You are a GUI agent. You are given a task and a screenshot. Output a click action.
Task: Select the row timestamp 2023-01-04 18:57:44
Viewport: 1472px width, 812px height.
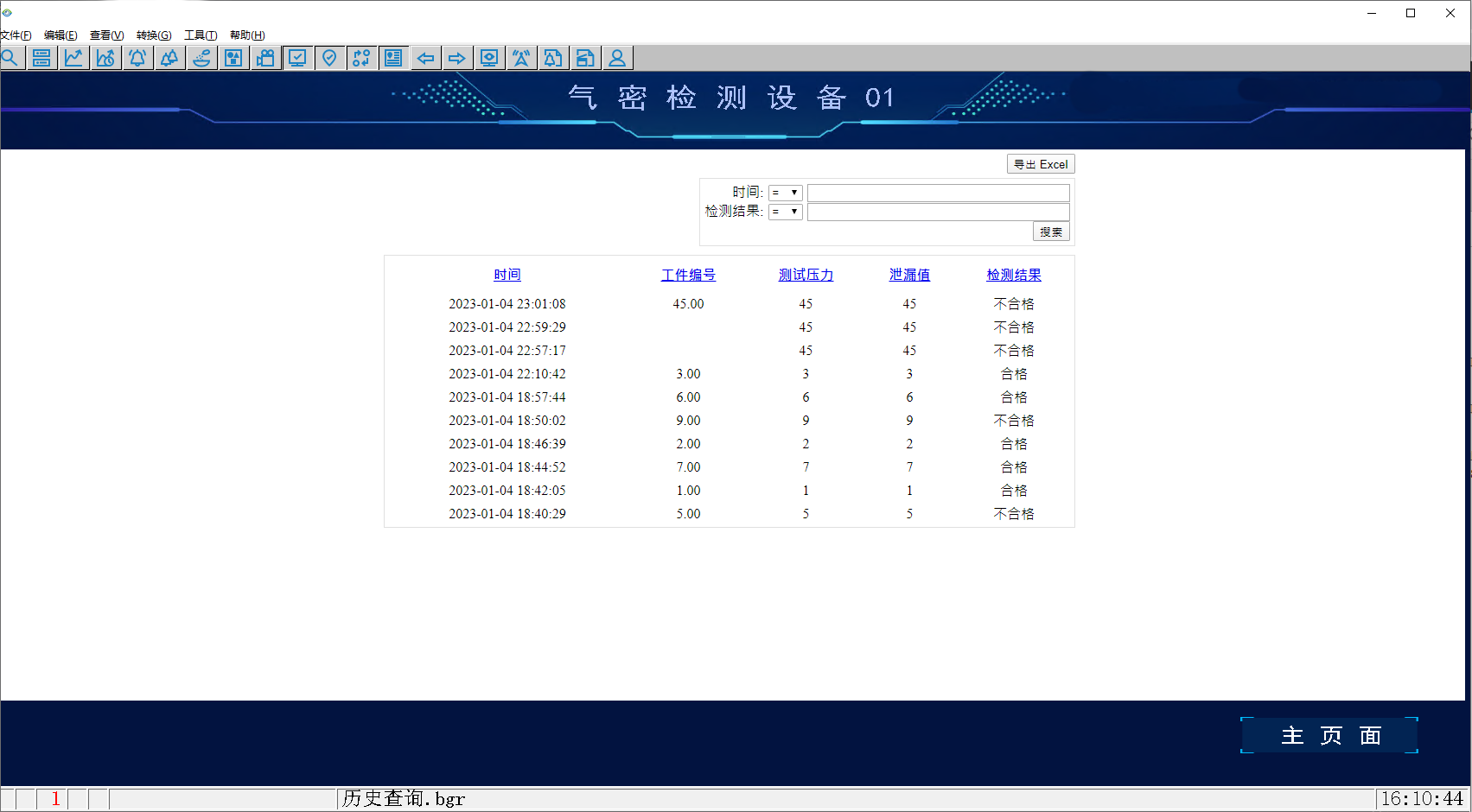(x=507, y=397)
